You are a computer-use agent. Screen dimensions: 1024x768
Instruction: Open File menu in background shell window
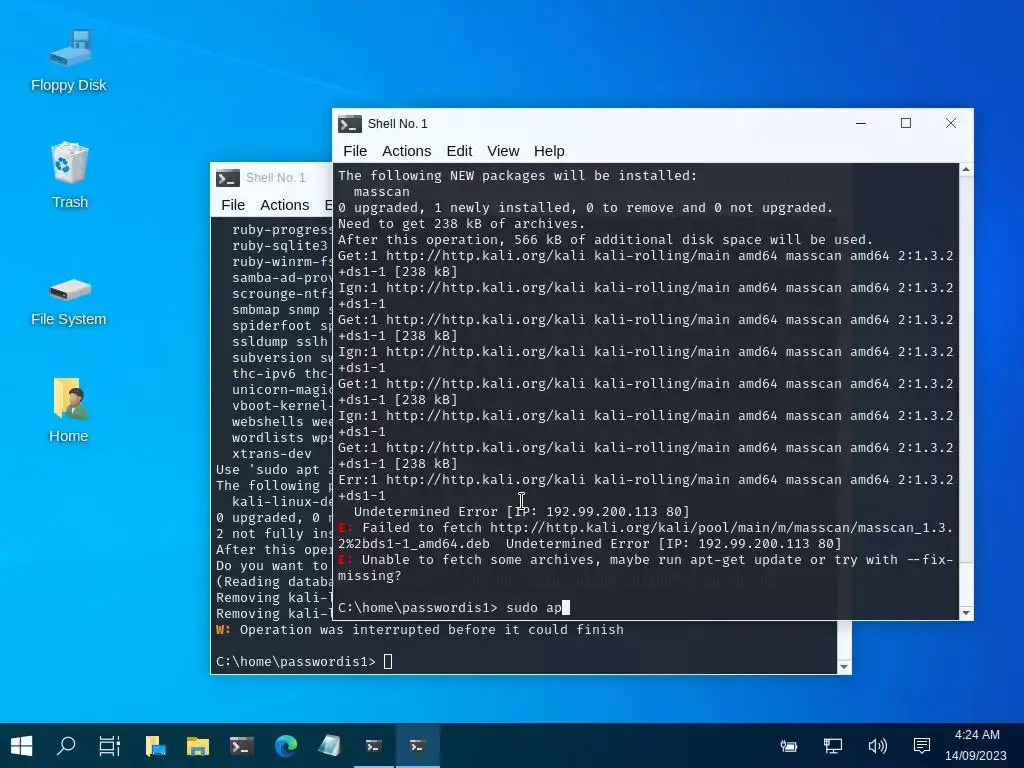click(233, 205)
